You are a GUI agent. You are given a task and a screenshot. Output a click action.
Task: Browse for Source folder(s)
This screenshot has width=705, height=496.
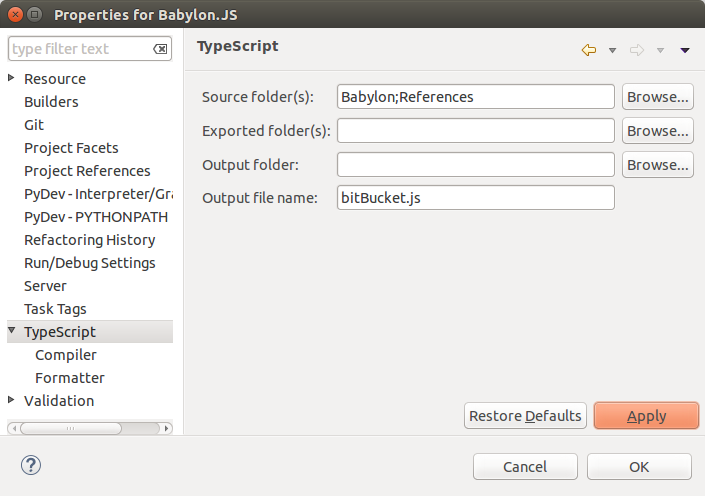point(658,97)
